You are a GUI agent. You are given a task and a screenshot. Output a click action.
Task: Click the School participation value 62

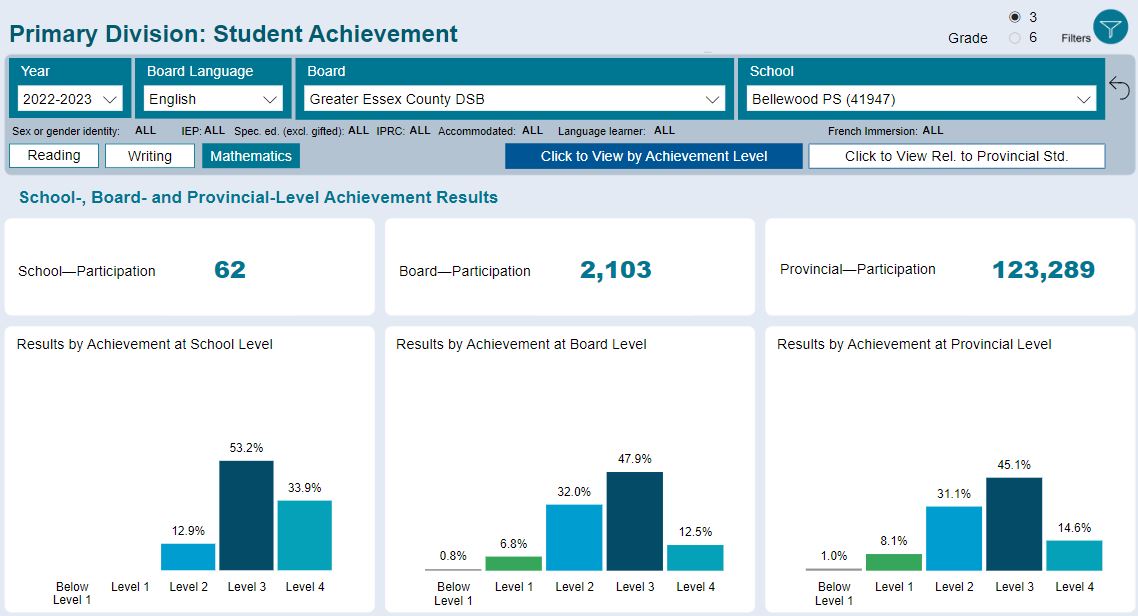pos(230,270)
